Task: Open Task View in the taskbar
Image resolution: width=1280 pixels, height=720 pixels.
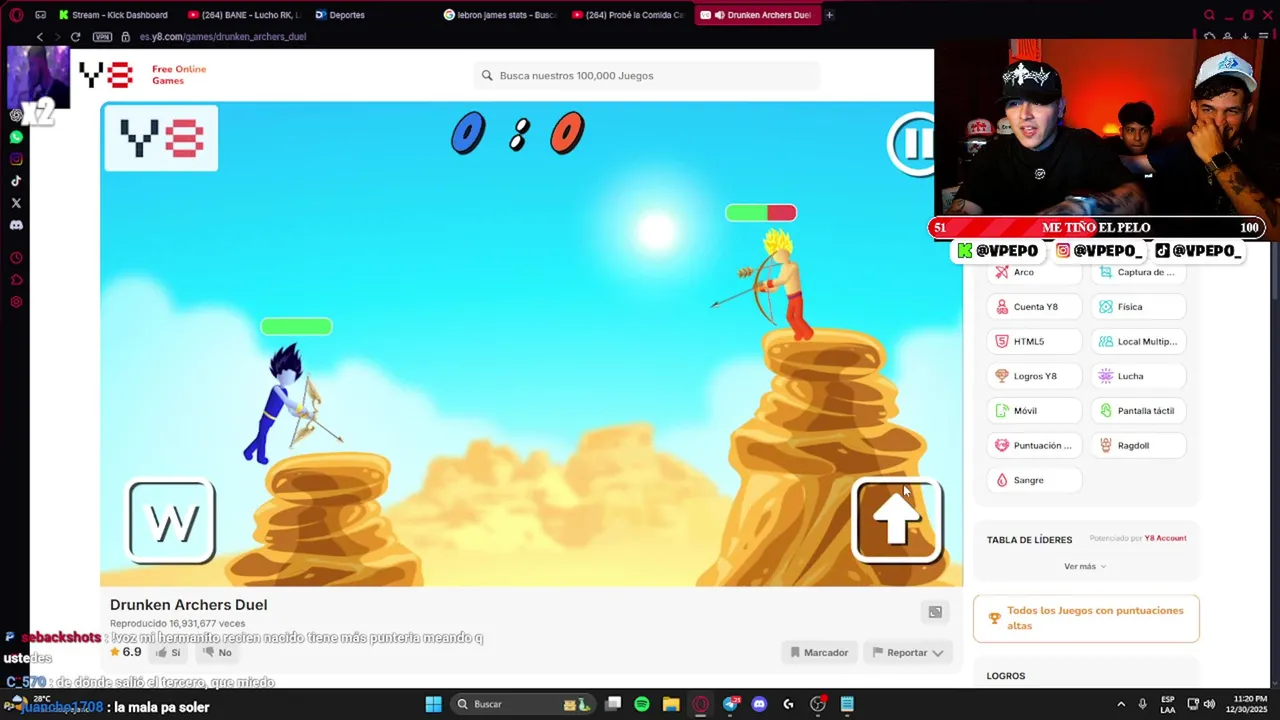Action: [x=613, y=704]
